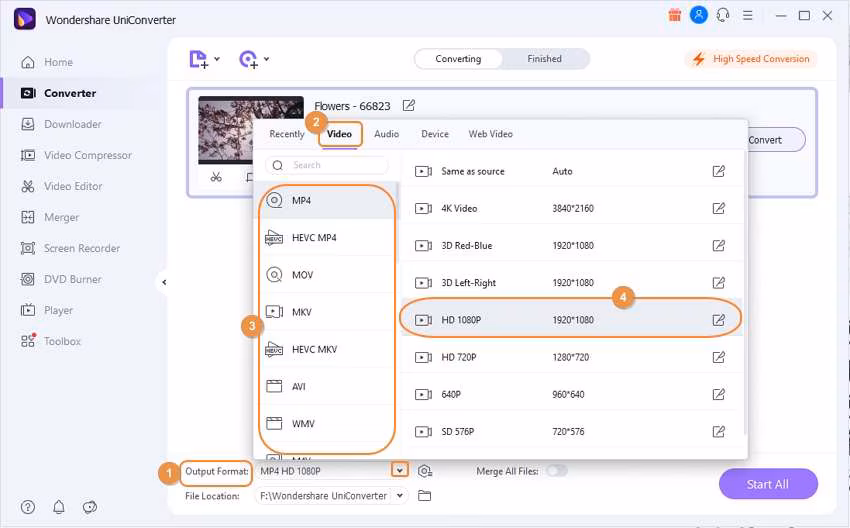Select AVI format
This screenshot has width=850, height=528.
[326, 387]
